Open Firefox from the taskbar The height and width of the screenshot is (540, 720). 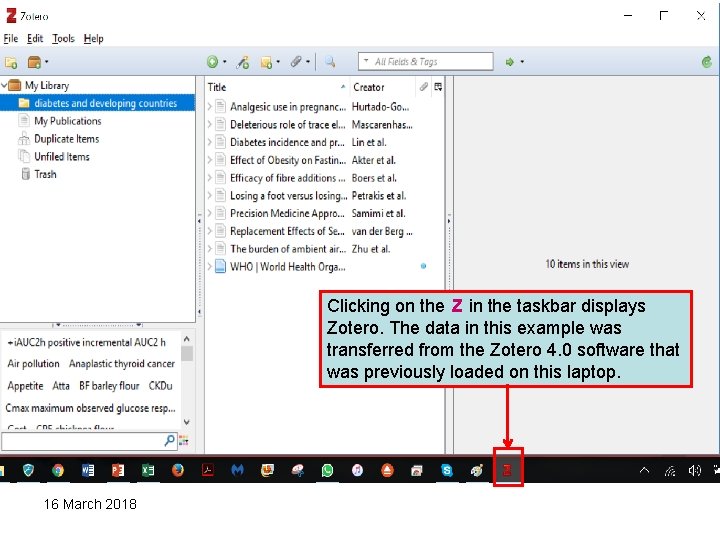(x=178, y=470)
